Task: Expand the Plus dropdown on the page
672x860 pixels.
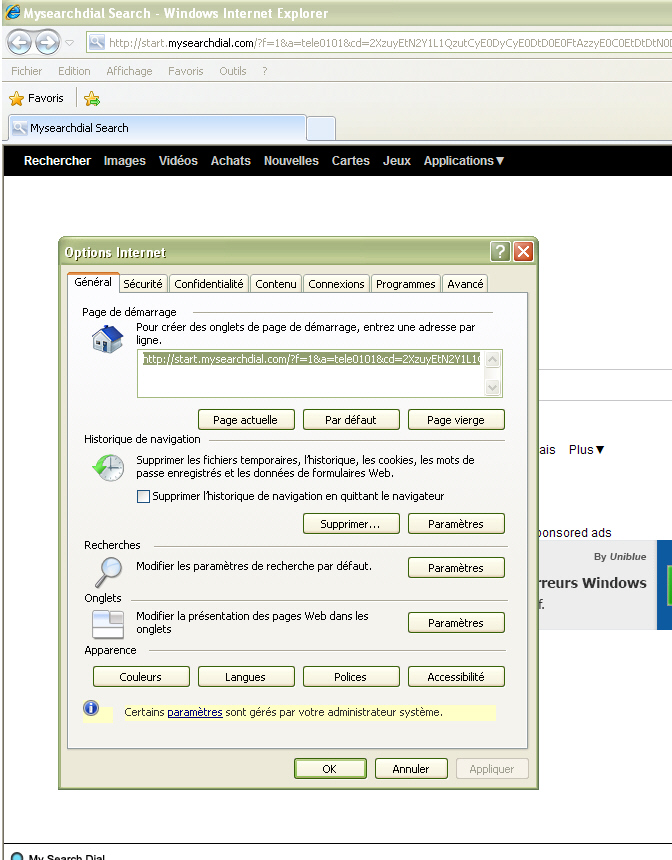Action: click(586, 450)
